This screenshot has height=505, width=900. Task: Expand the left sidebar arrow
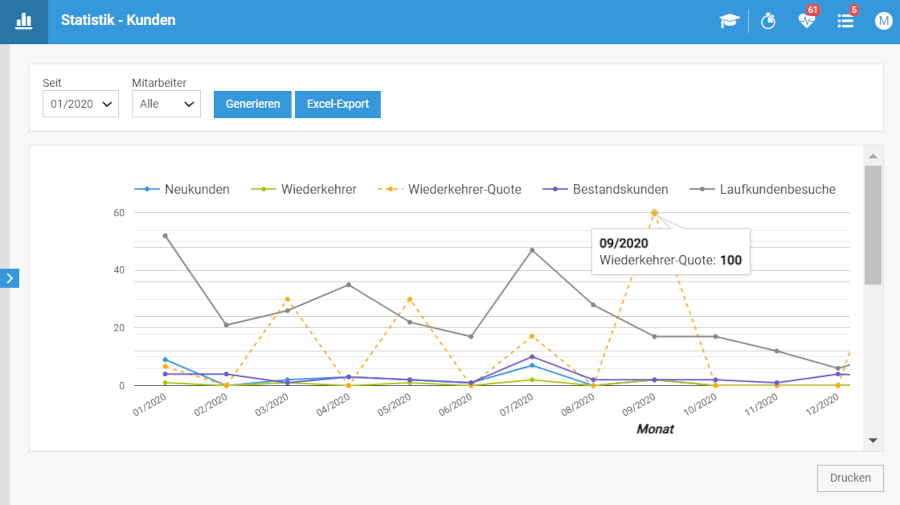click(10, 278)
